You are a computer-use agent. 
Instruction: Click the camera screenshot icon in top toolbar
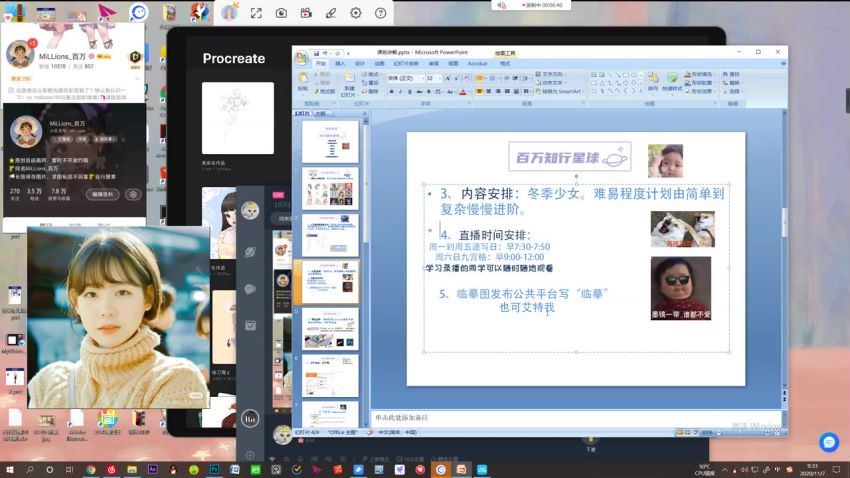281,13
